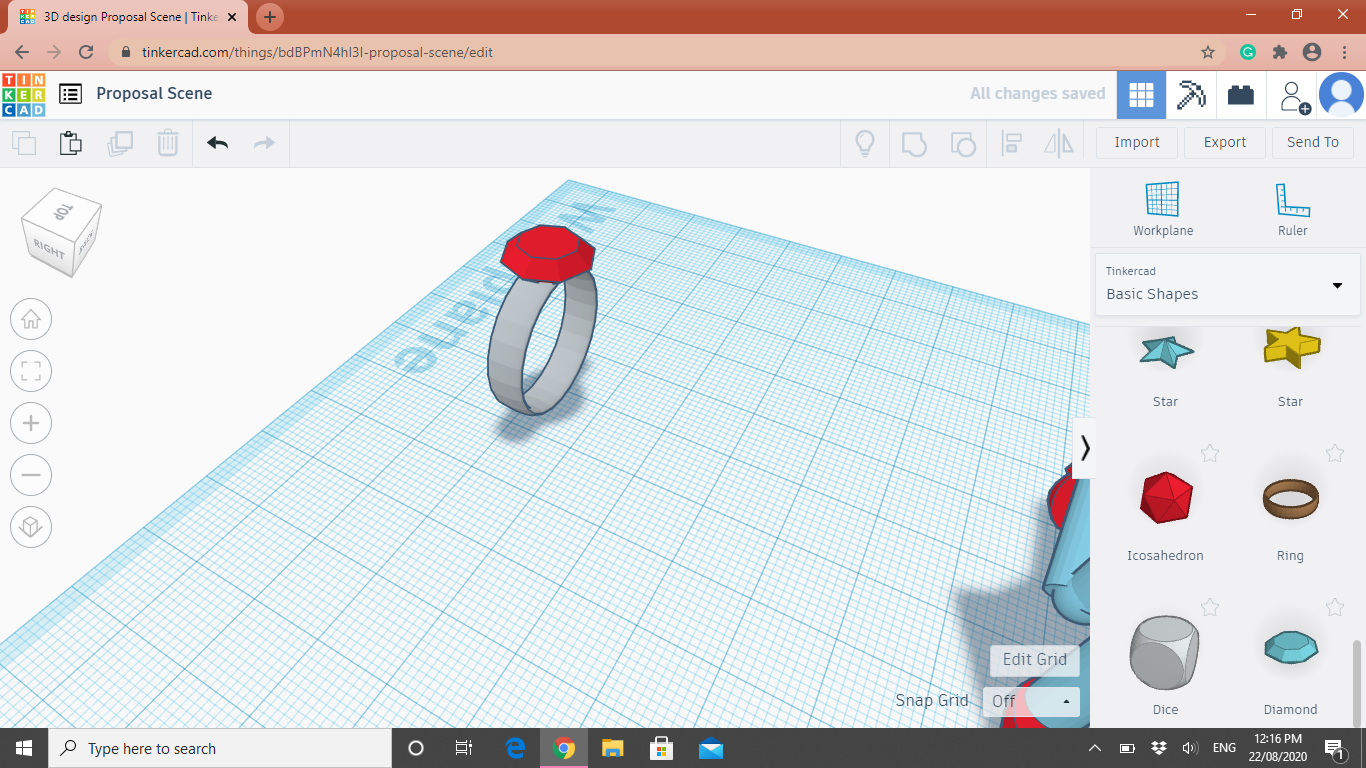Open File Explorer from the taskbar
This screenshot has width=1366, height=768.
coord(612,748)
